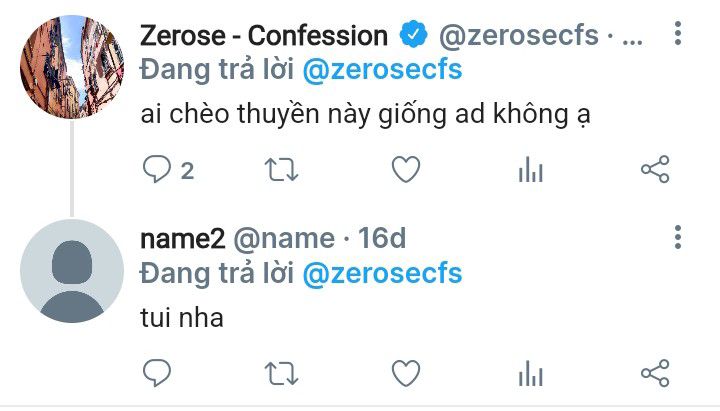View analytics for Zerose's tweet
The width and height of the screenshot is (720, 411).
point(529,171)
